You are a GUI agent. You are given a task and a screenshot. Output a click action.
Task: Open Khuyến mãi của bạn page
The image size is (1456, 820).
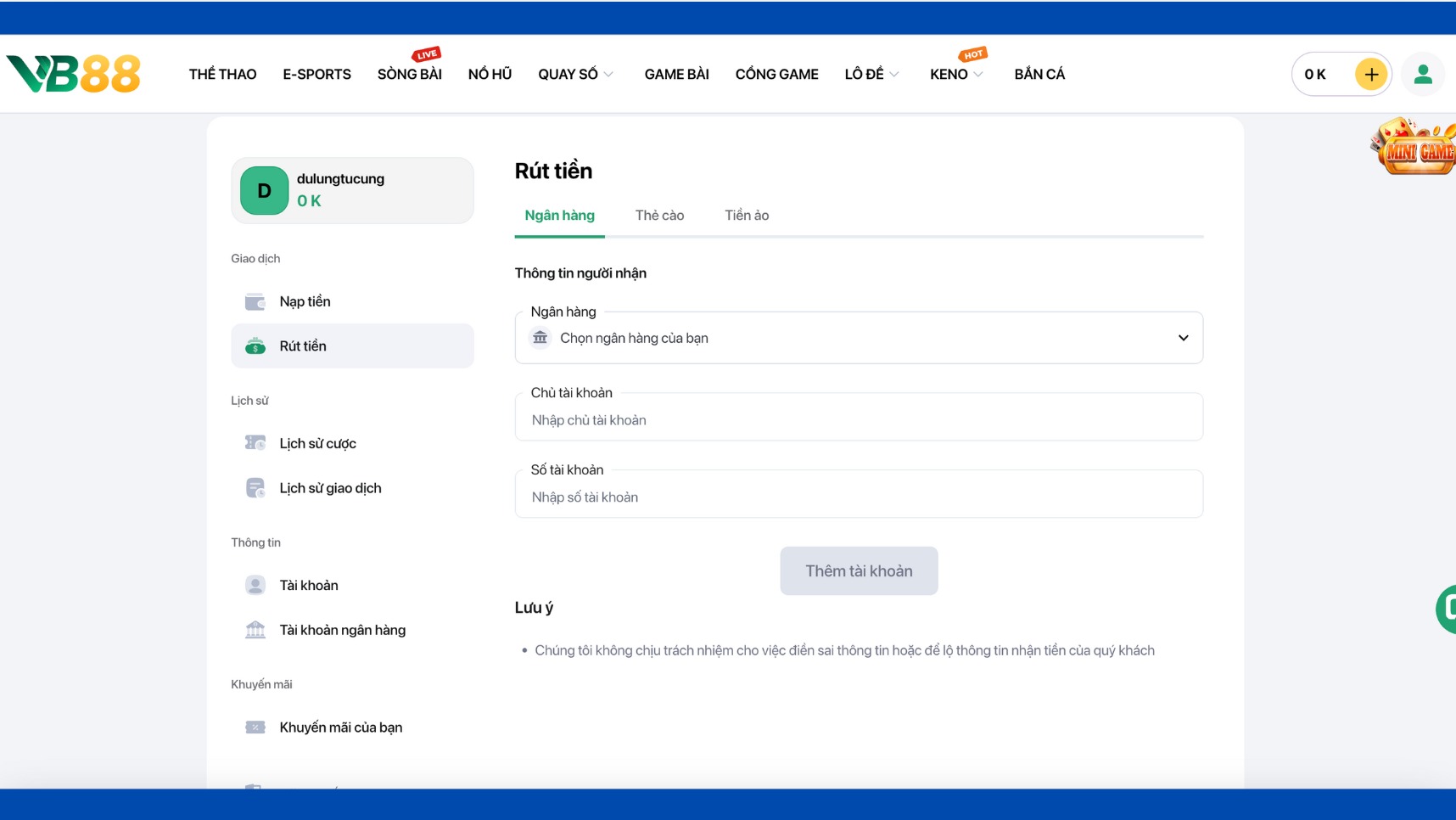tap(352, 727)
